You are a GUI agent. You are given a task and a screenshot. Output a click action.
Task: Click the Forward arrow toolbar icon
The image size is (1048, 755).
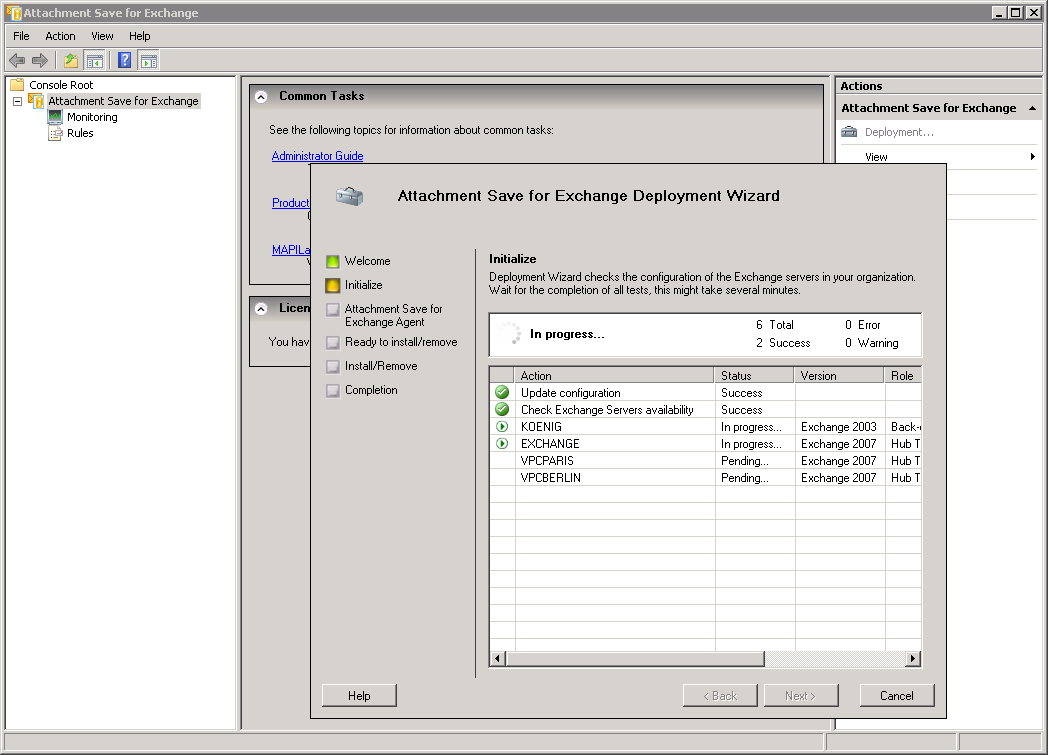click(x=40, y=61)
